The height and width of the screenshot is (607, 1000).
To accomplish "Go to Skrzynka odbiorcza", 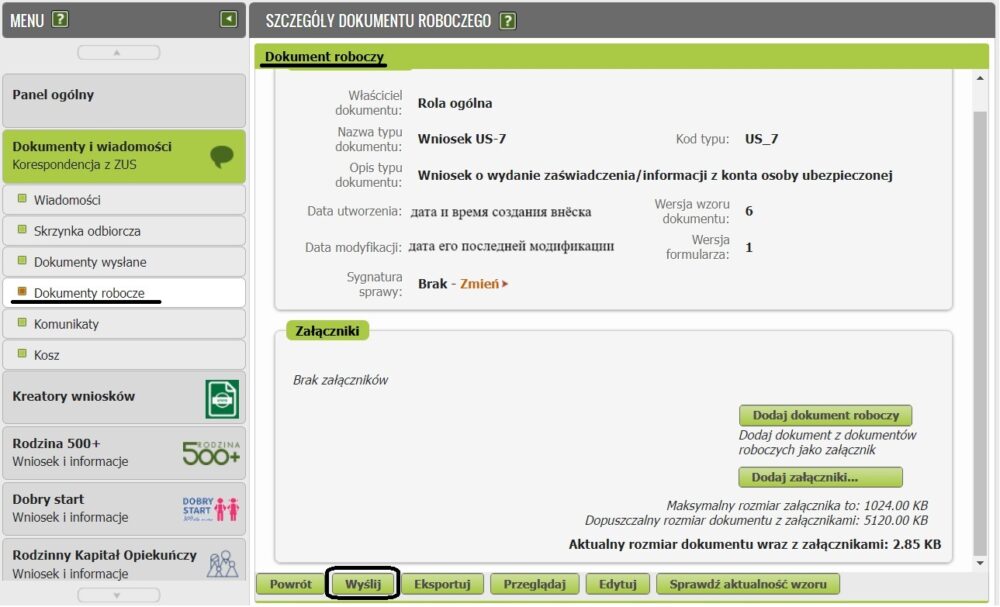I will [x=87, y=231].
